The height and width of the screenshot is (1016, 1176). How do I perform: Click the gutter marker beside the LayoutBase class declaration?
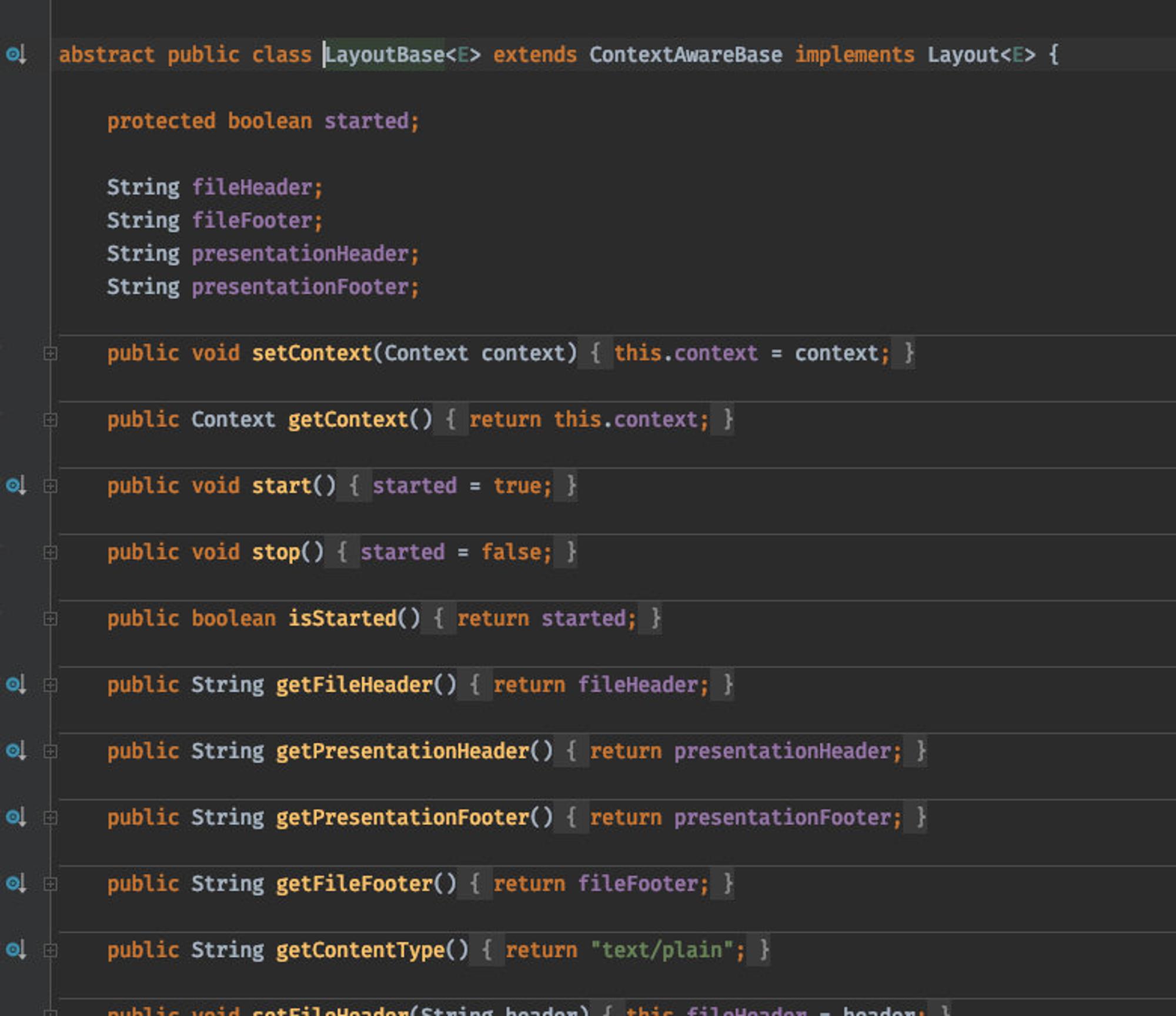pos(16,55)
